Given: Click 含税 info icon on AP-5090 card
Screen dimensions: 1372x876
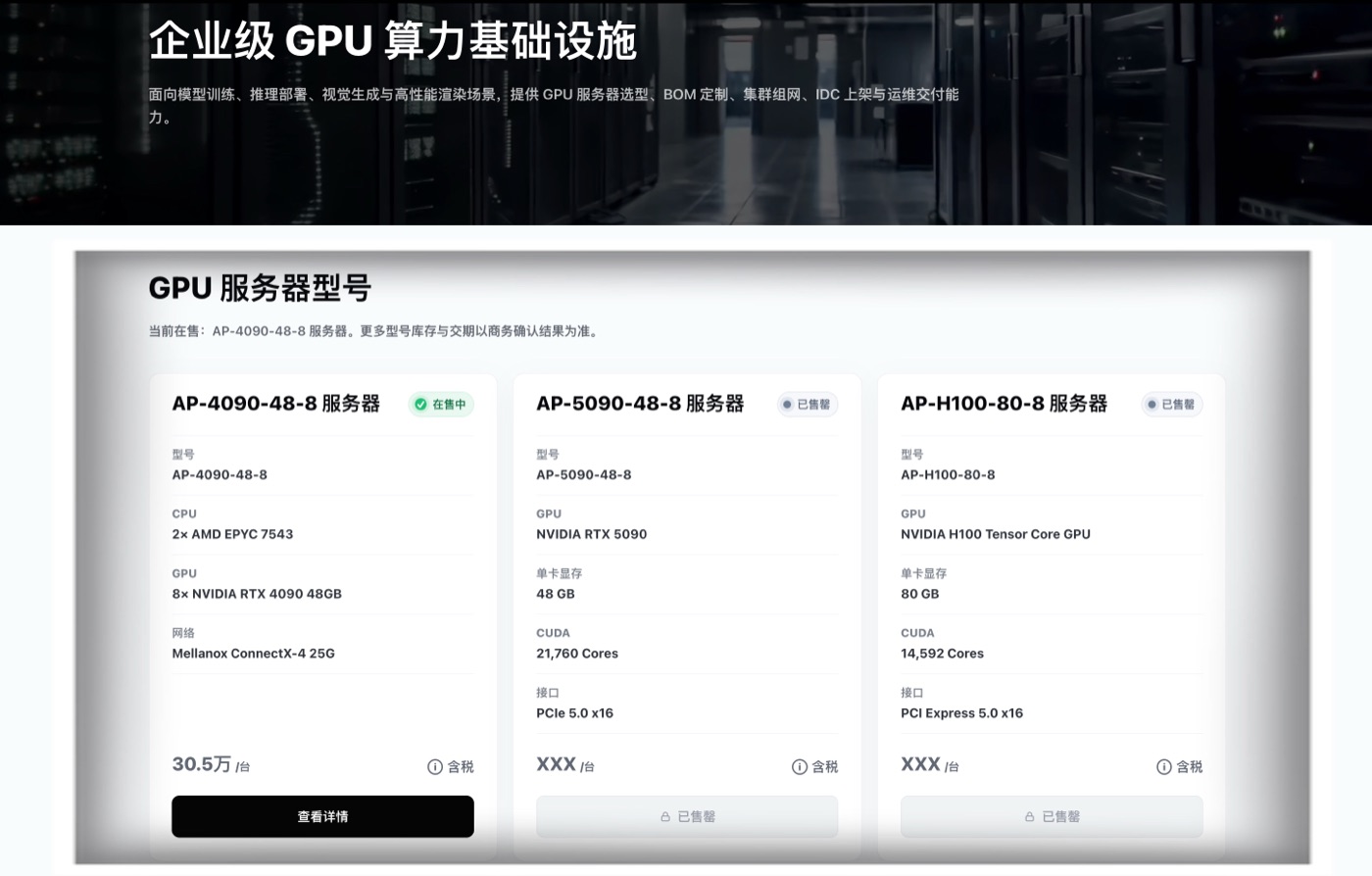Looking at the screenshot, I should click(800, 767).
